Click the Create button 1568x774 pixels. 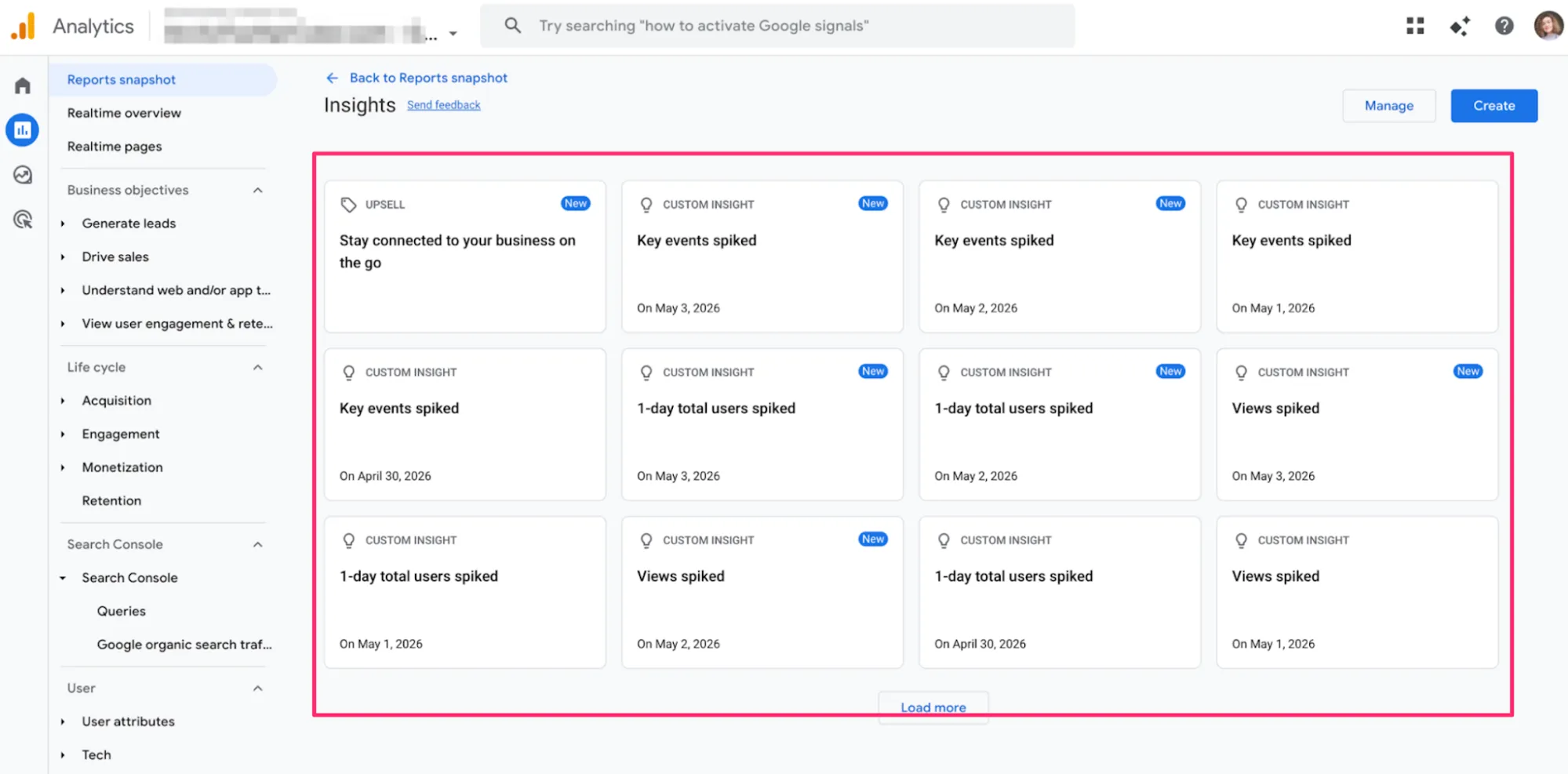pos(1493,106)
